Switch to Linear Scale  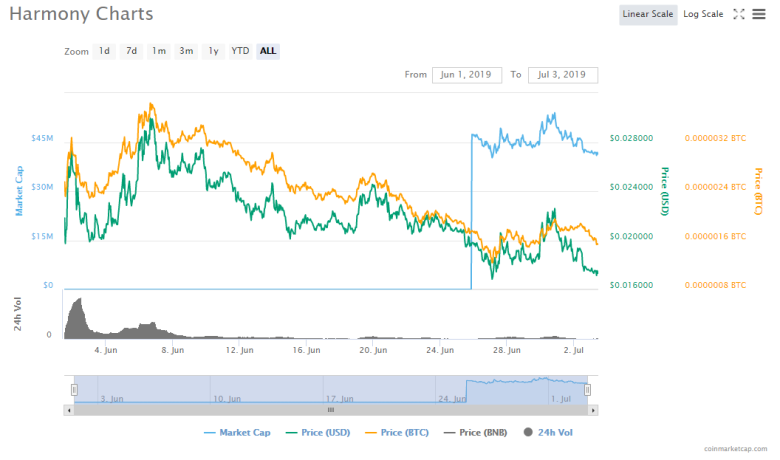coord(647,14)
